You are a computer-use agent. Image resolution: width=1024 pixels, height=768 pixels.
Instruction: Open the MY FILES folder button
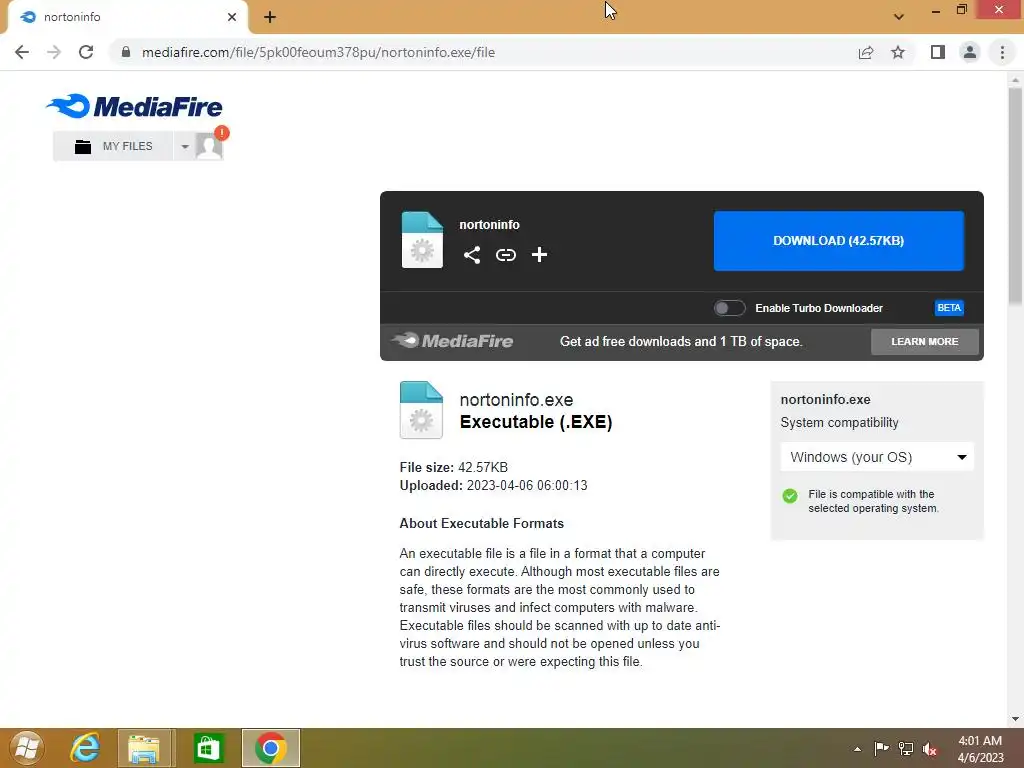(x=113, y=146)
